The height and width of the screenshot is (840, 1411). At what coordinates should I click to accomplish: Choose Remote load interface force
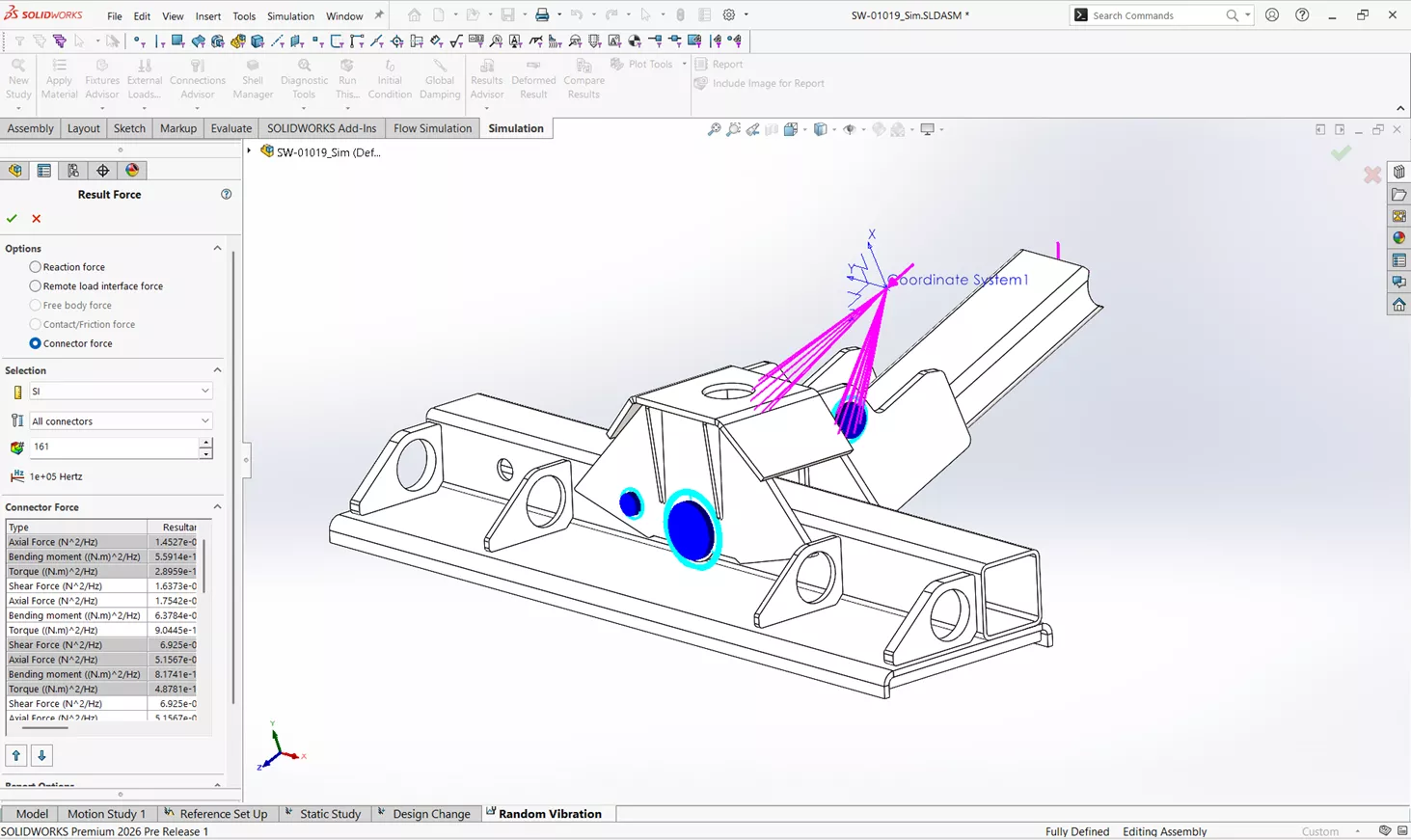coord(36,285)
